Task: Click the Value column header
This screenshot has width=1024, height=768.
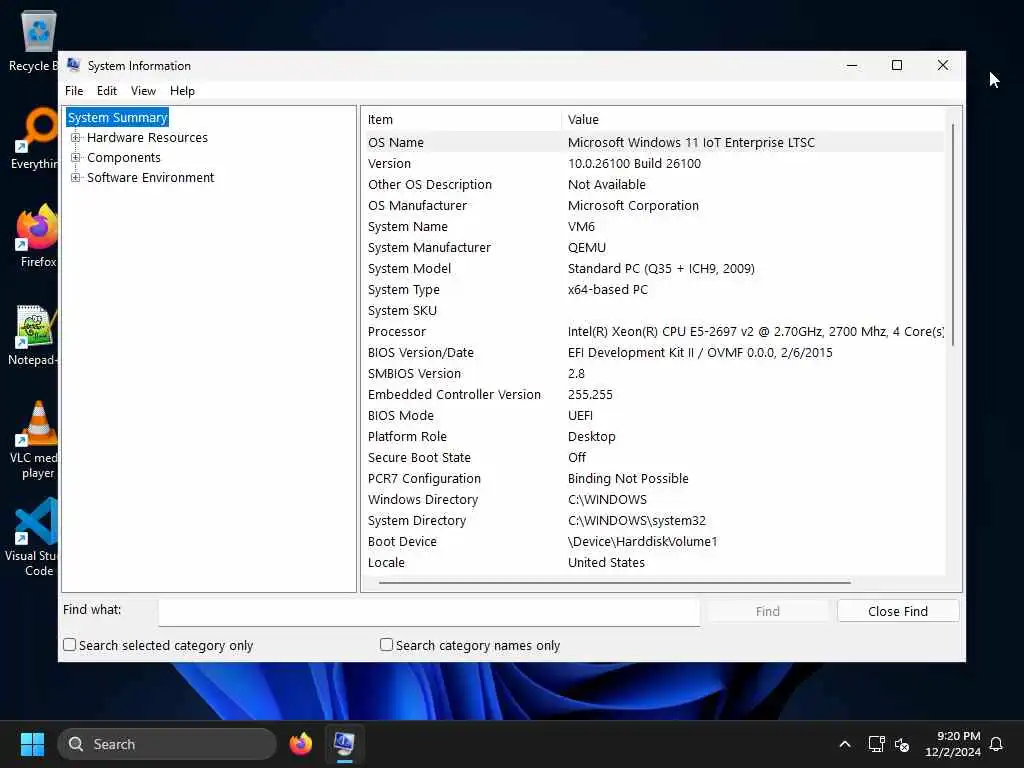Action: (x=753, y=120)
